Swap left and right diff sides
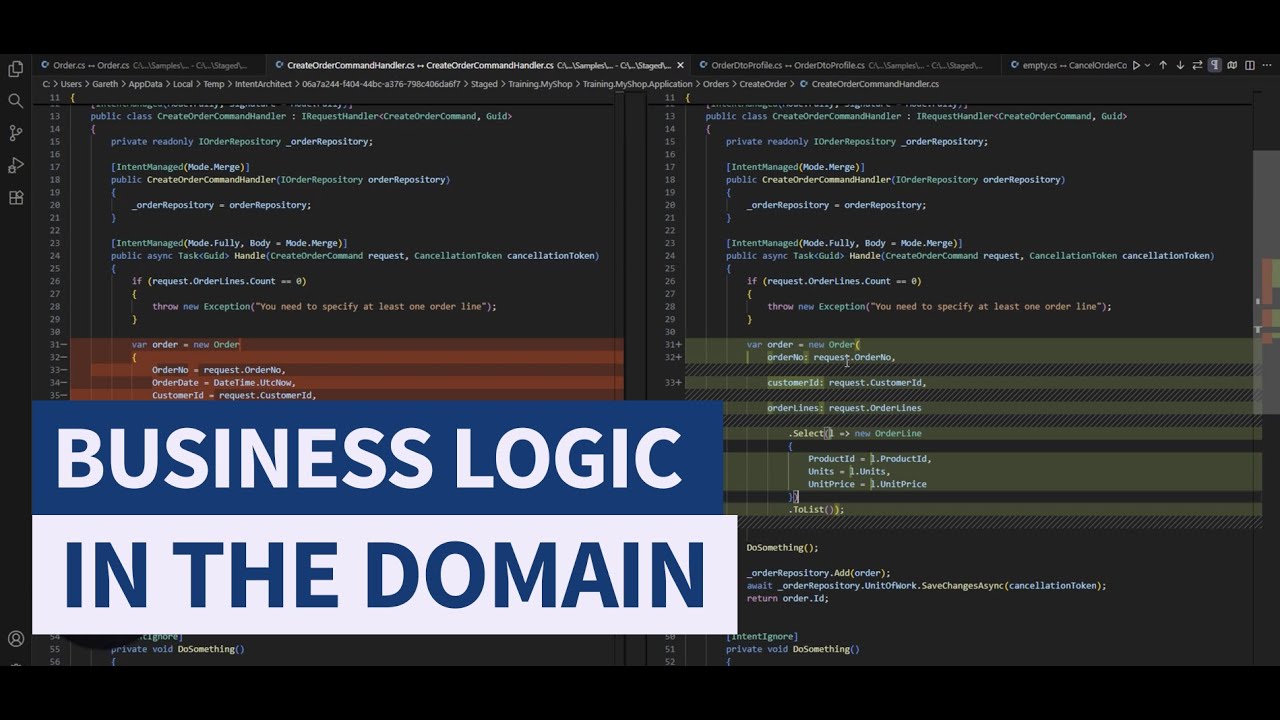Screen dimensions: 1280x720 pos(1198,65)
